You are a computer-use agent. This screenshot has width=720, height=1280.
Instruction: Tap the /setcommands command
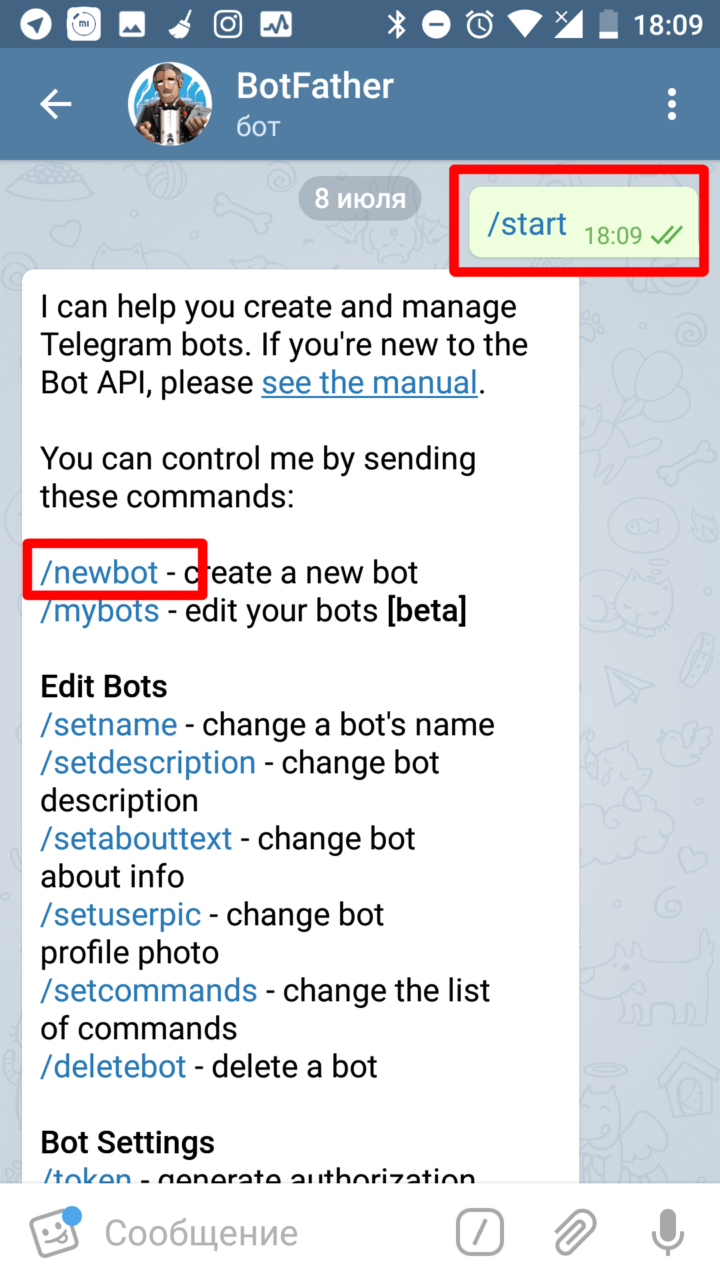(x=149, y=990)
